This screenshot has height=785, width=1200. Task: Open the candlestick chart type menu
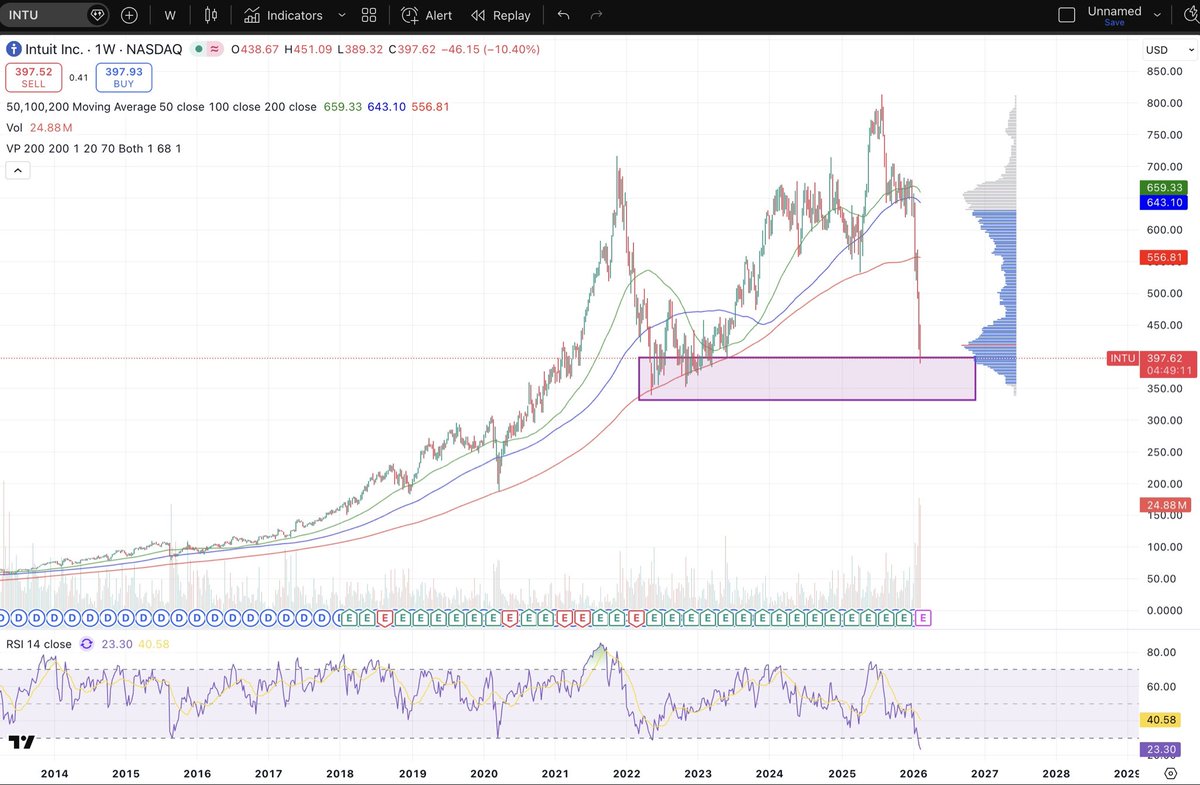[x=210, y=15]
